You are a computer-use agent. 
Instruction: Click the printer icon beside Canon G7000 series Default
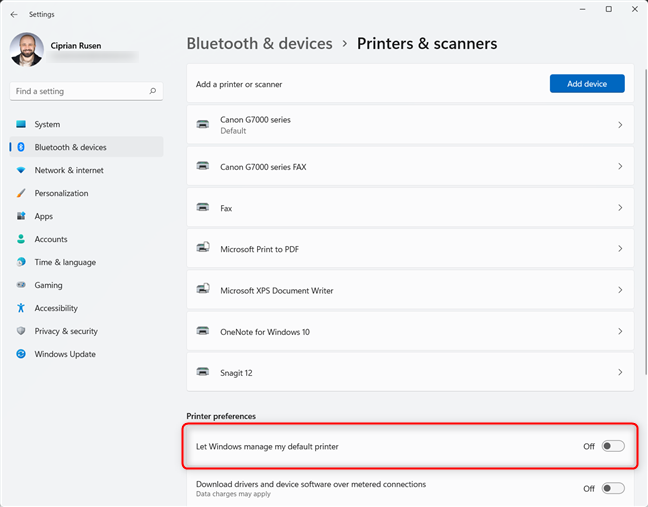click(x=202, y=124)
